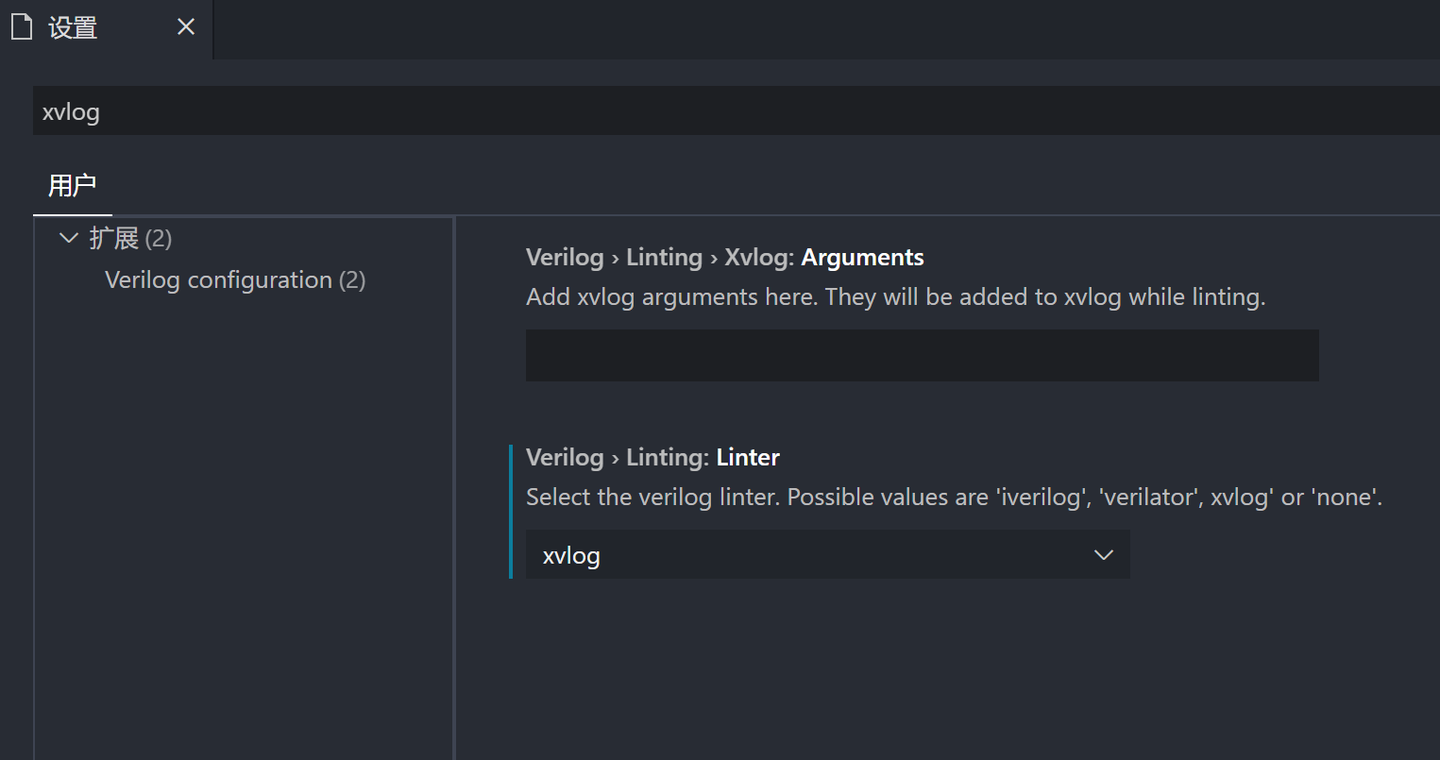This screenshot has width=1440, height=760.
Task: Switch to the 用户 settings scope tab
Action: [x=72, y=186]
